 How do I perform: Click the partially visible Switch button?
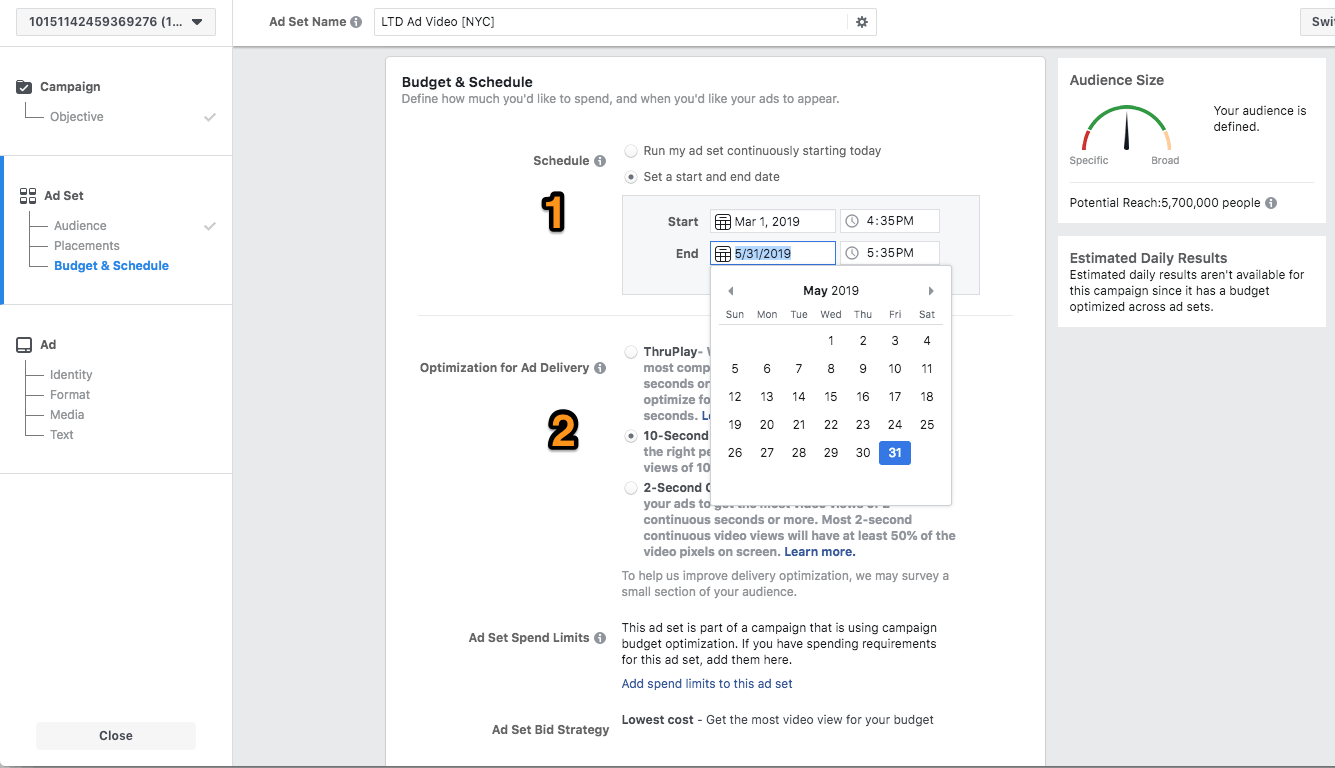point(1317,22)
